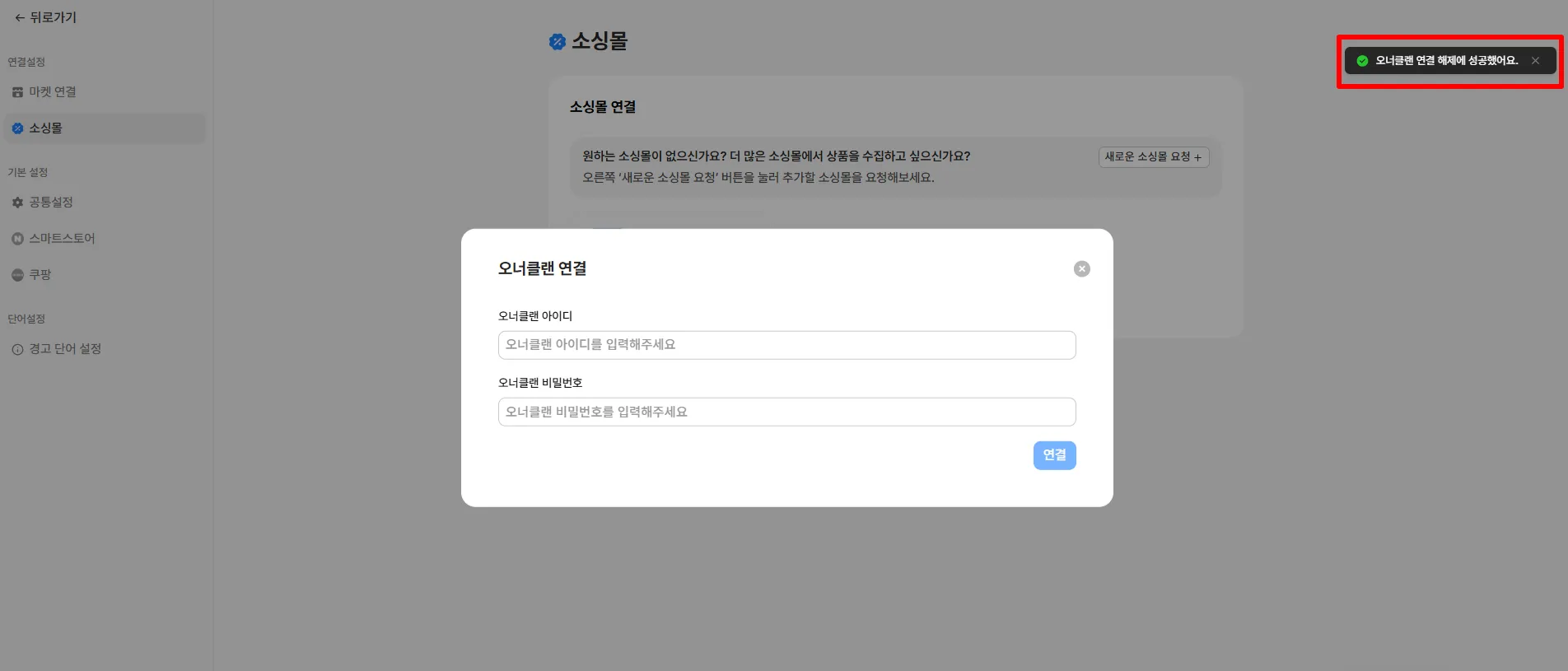Click the 오너클랜 연결 dialog title

(x=542, y=268)
